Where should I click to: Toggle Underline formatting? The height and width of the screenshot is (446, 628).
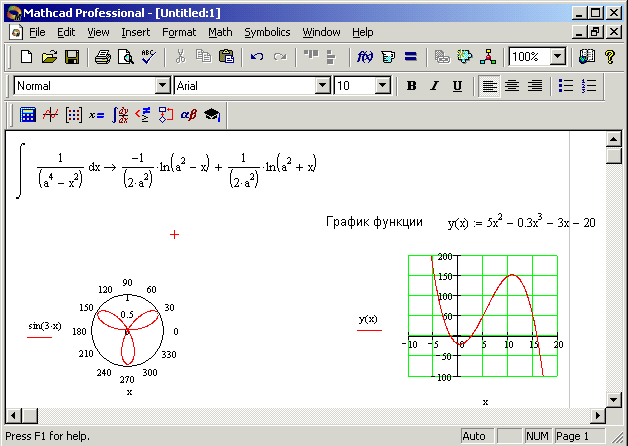pyautogui.click(x=457, y=86)
